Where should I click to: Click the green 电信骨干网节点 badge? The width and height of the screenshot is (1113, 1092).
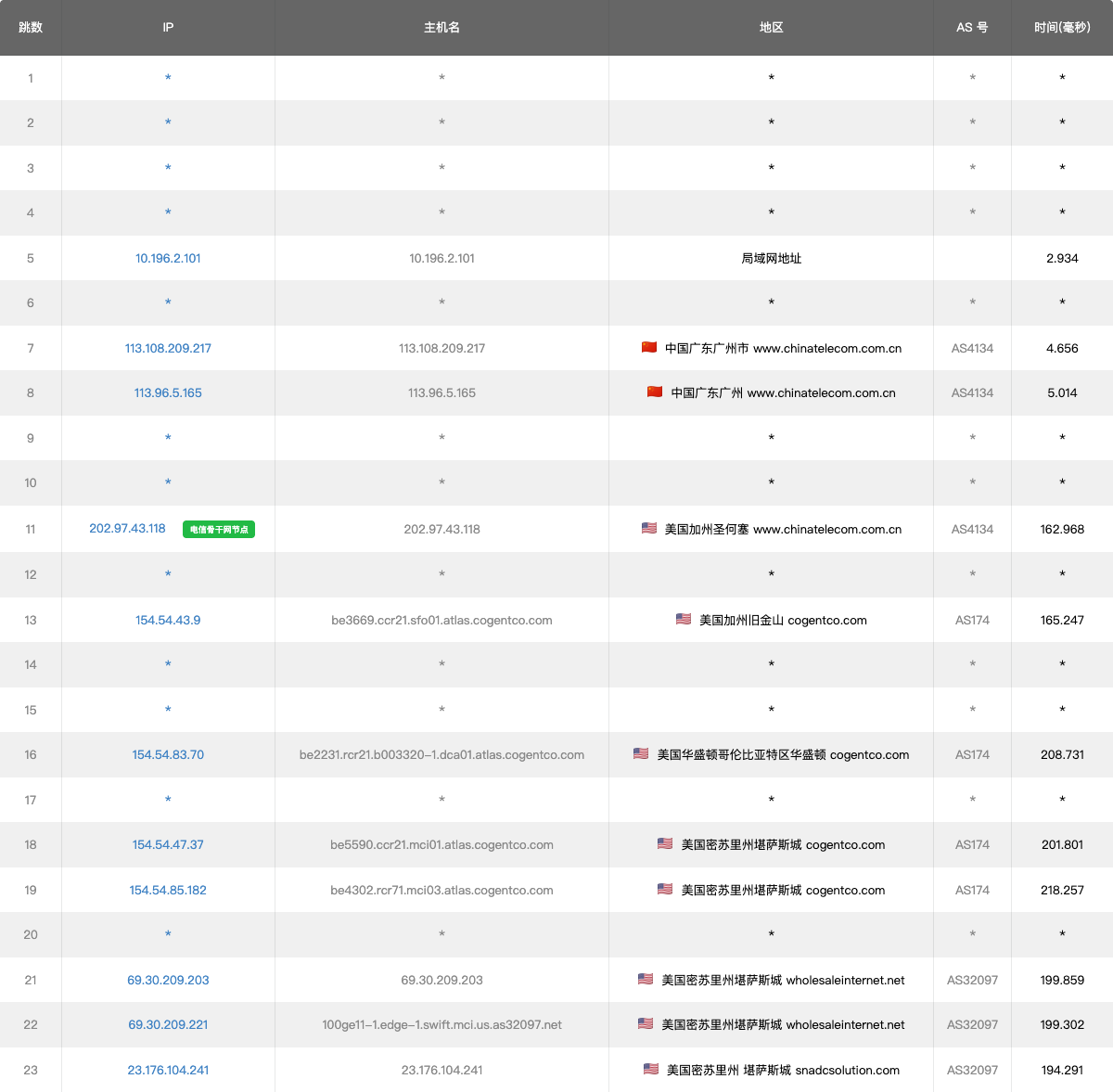click(219, 530)
